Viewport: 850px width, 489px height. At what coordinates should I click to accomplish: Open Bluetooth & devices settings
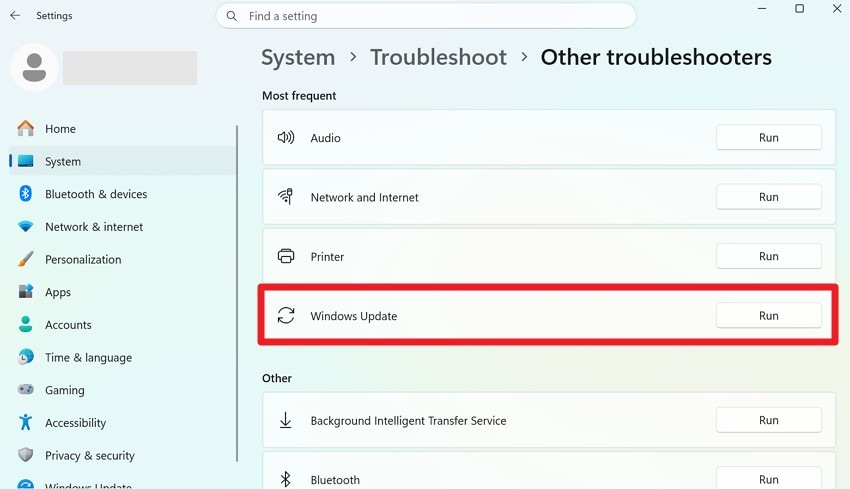point(123,194)
